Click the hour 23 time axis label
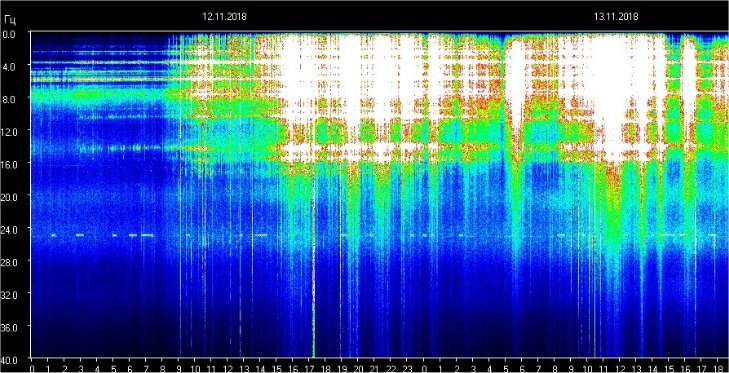729x373 pixels. (x=407, y=368)
